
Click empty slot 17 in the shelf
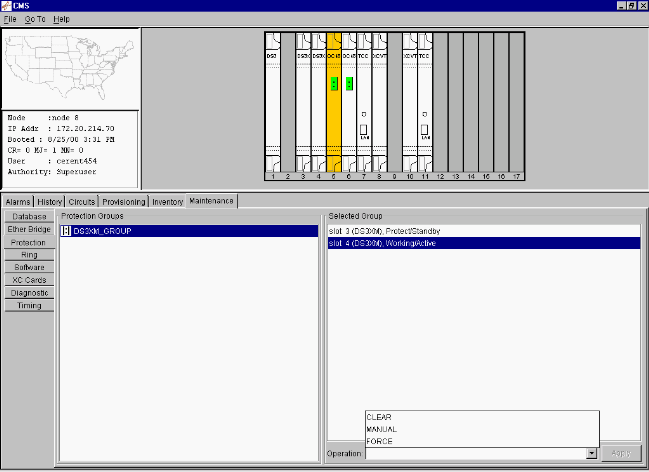coord(517,102)
